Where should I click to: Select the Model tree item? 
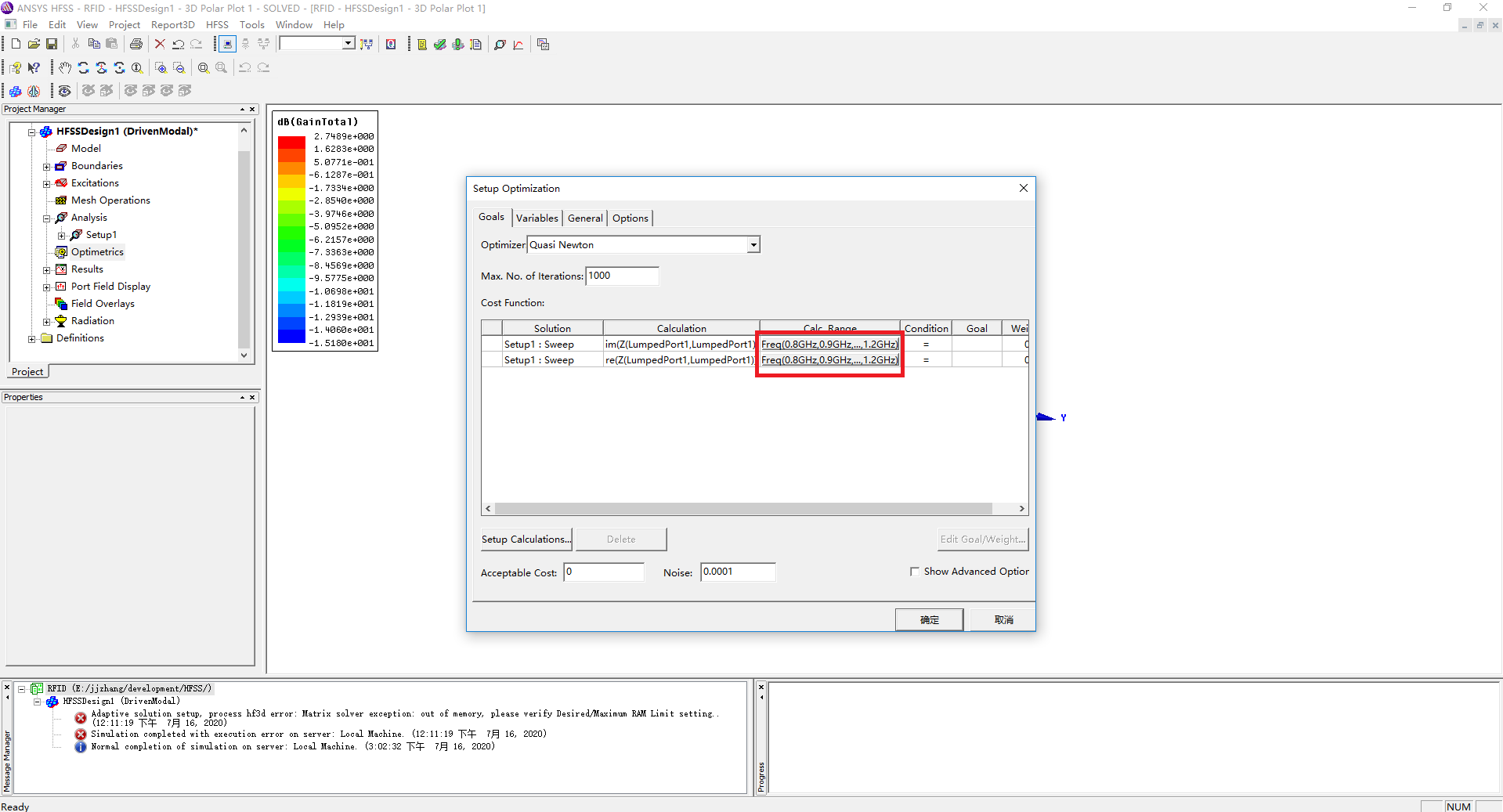point(85,149)
